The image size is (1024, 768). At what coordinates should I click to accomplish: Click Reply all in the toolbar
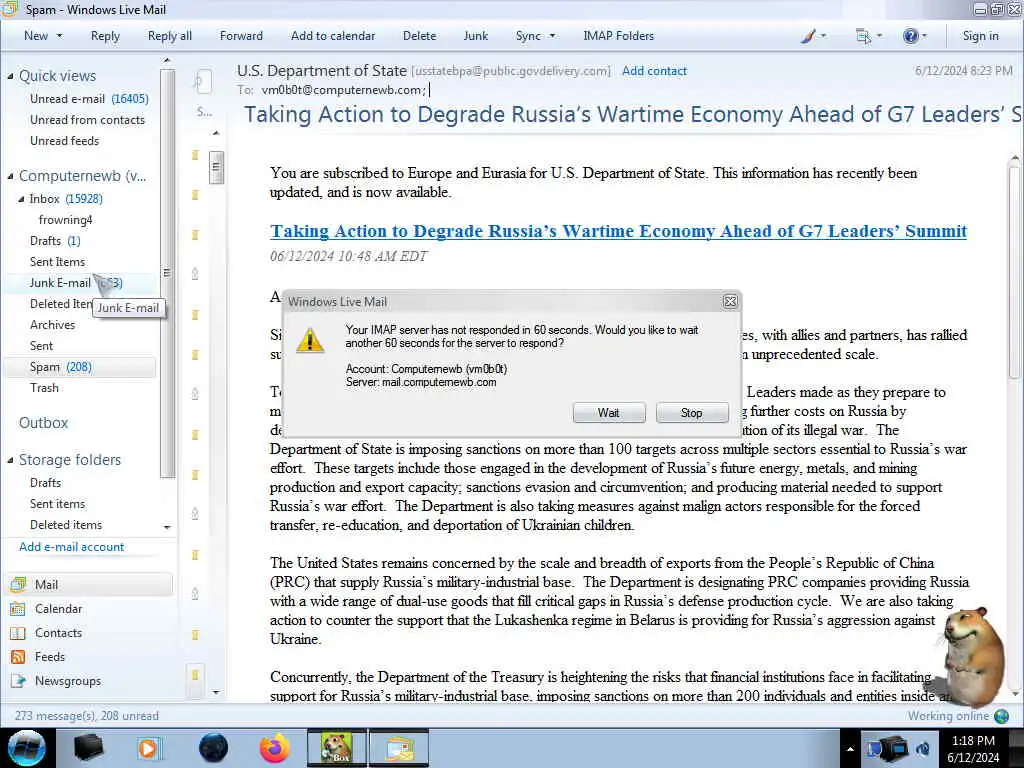tap(170, 36)
